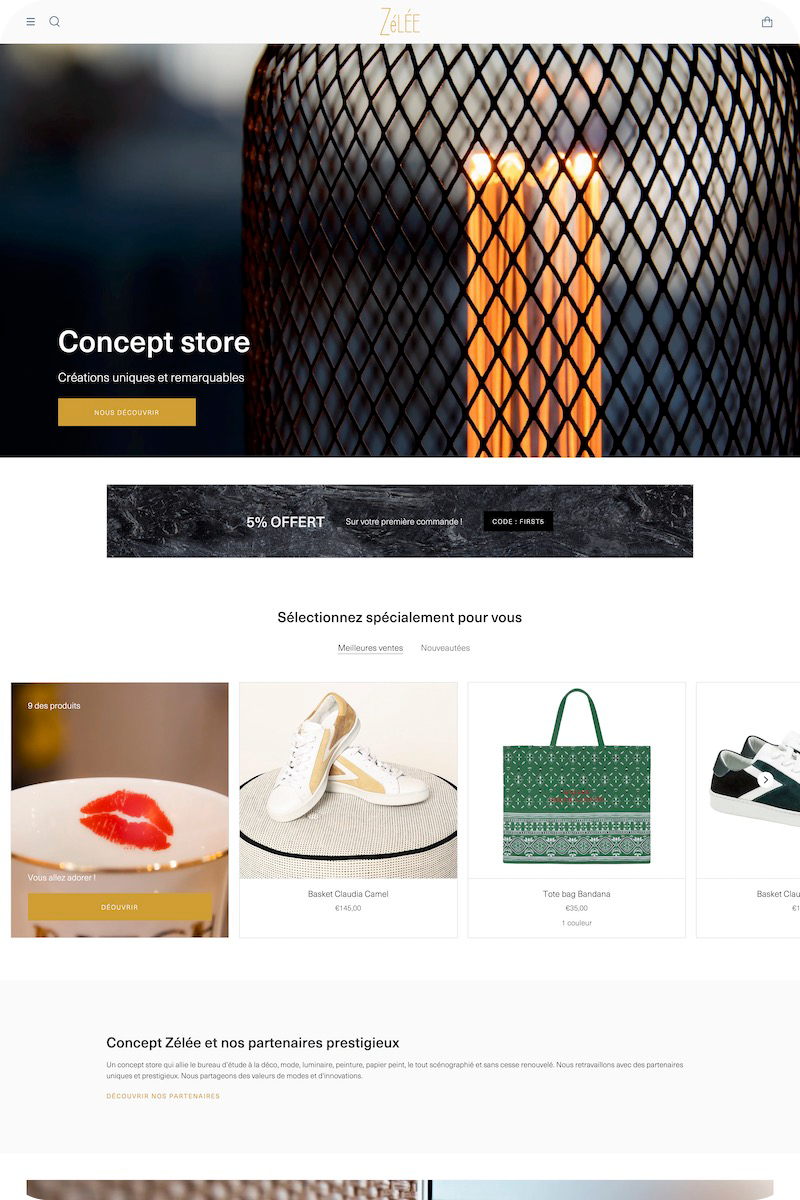The width and height of the screenshot is (800, 1200).
Task: Click the Concept store hero heading
Action: 154,342
